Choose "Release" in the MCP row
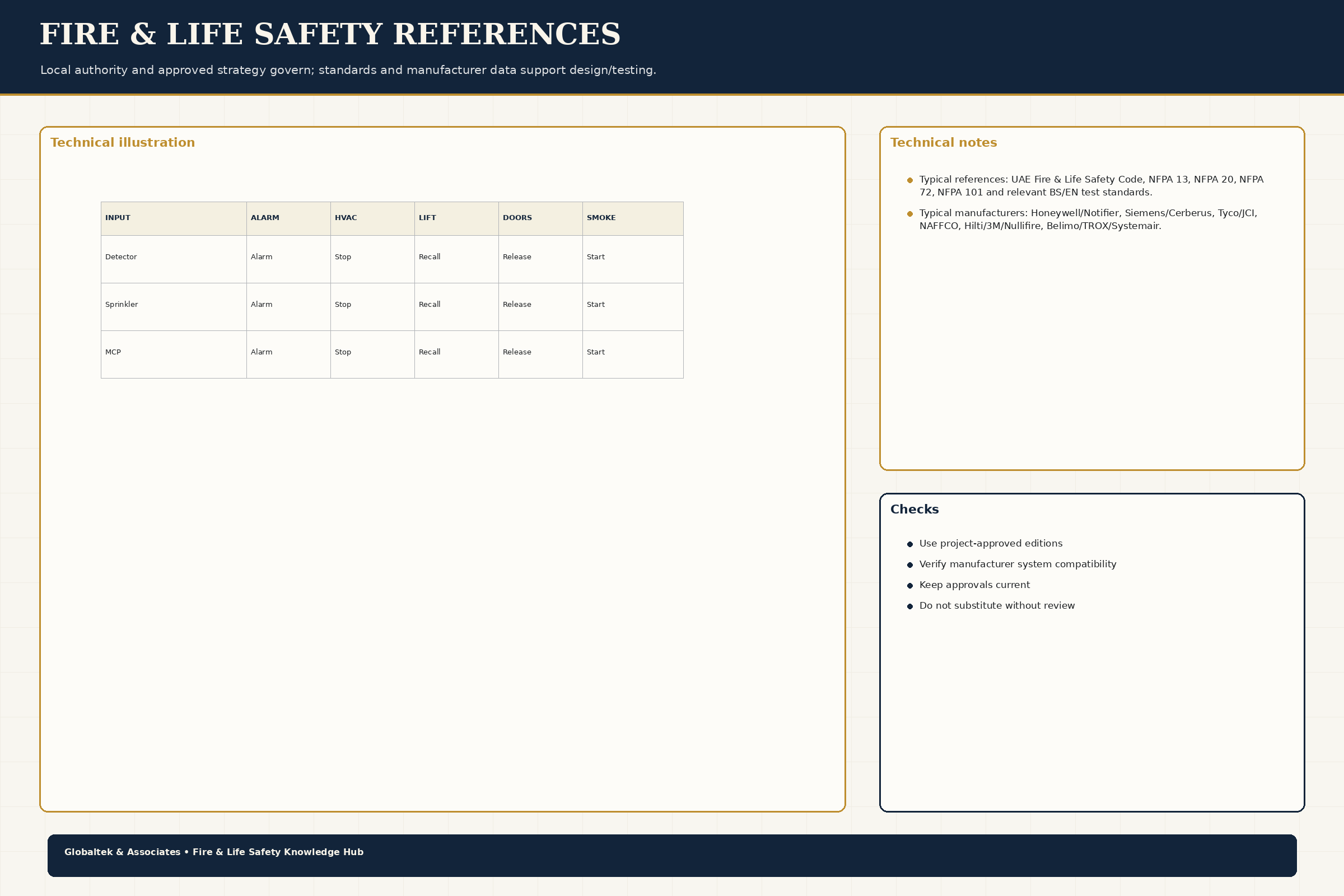The image size is (1344, 896). (517, 352)
